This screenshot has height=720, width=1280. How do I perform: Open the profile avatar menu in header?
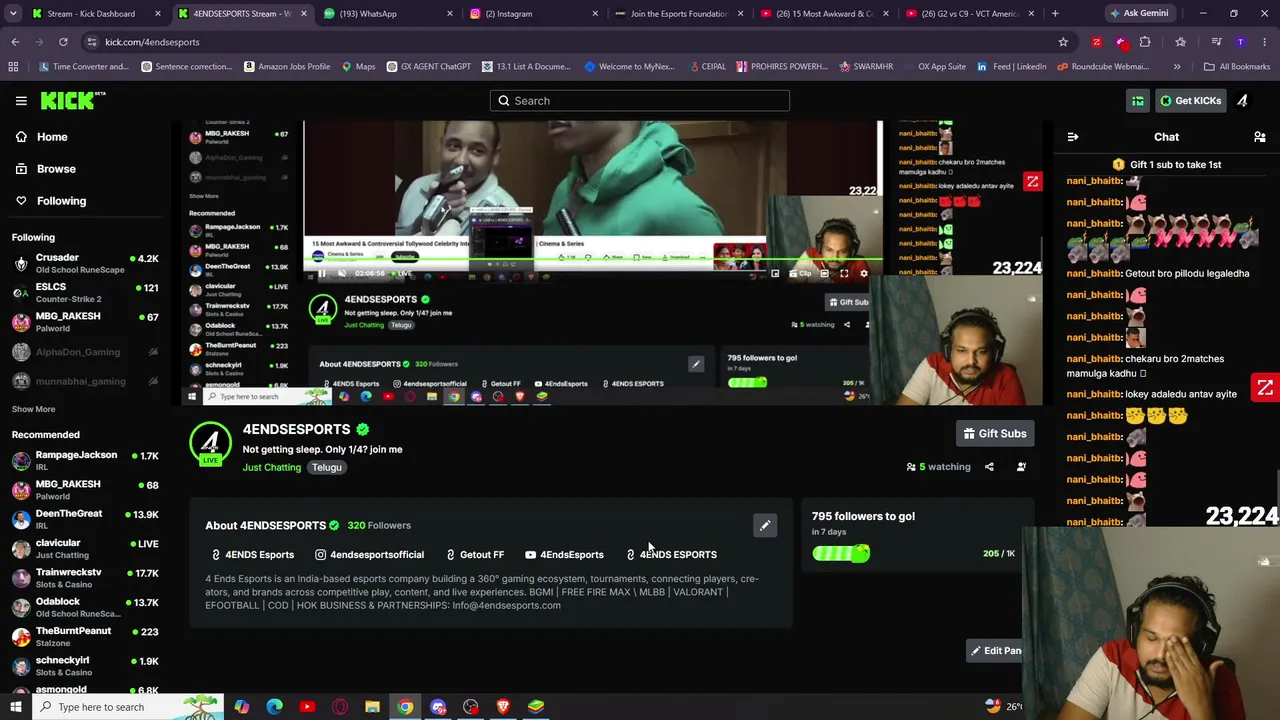tap(1243, 101)
